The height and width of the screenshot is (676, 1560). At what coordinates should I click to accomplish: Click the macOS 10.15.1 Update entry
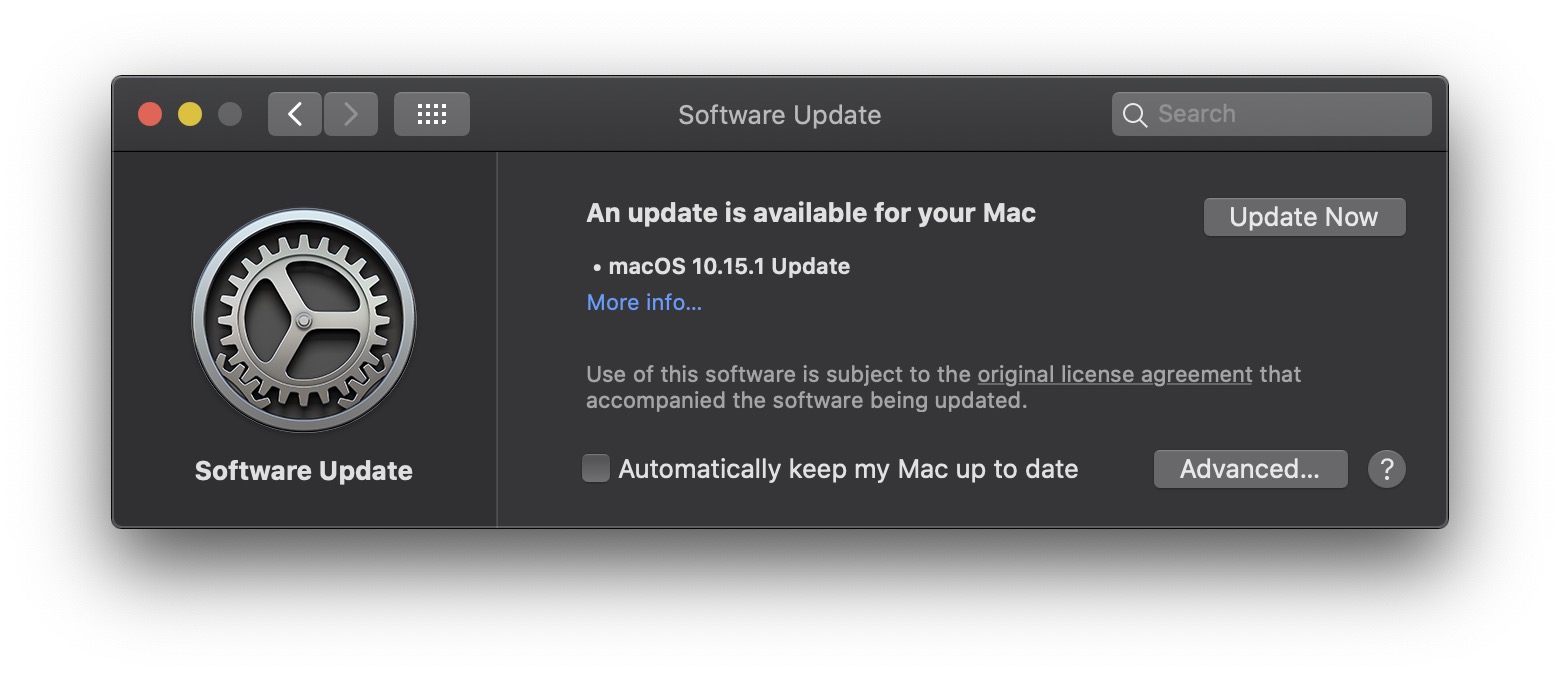(x=730, y=266)
